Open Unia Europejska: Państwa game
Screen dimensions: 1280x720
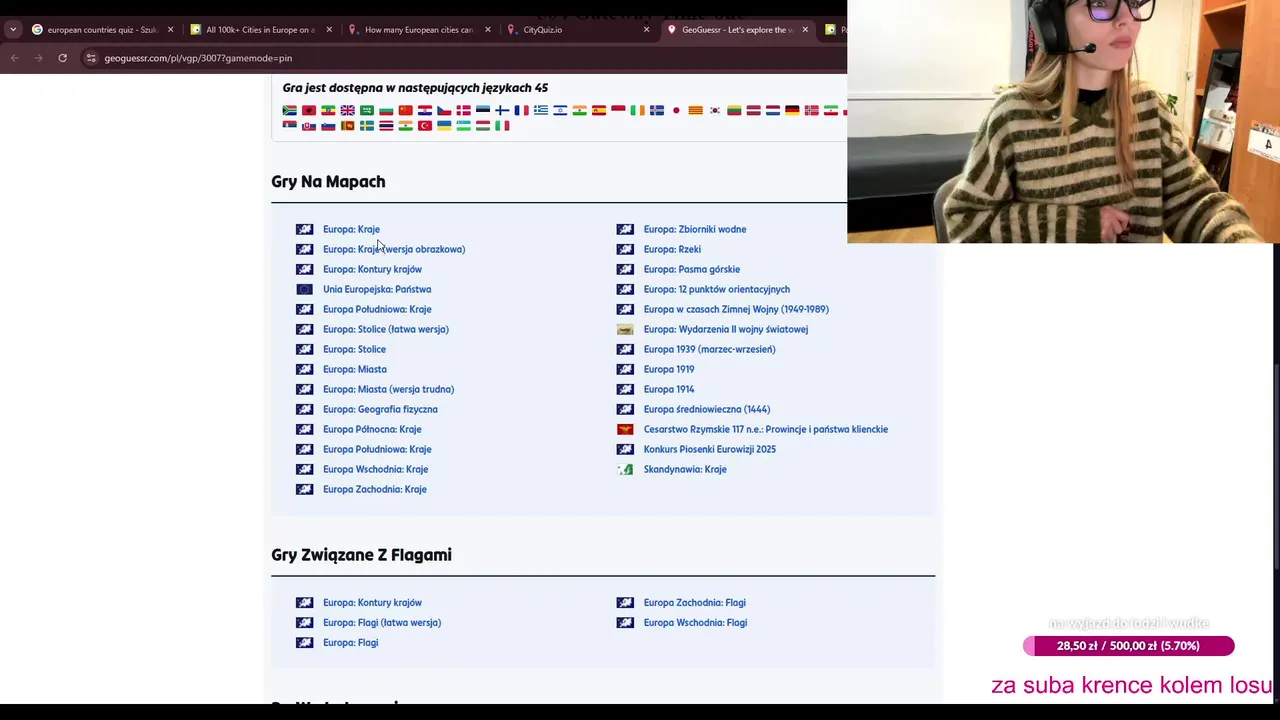[x=377, y=289]
